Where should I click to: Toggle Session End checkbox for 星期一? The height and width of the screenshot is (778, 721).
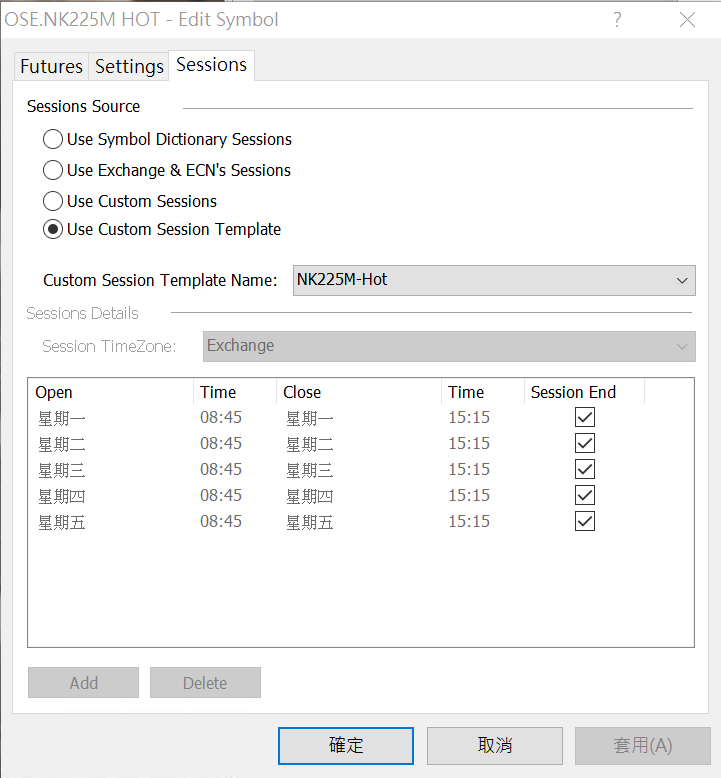tap(585, 417)
